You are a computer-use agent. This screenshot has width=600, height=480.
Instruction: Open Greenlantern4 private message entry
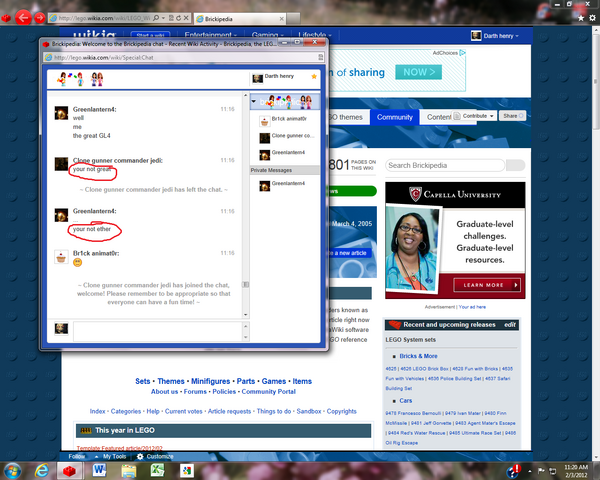(x=283, y=185)
